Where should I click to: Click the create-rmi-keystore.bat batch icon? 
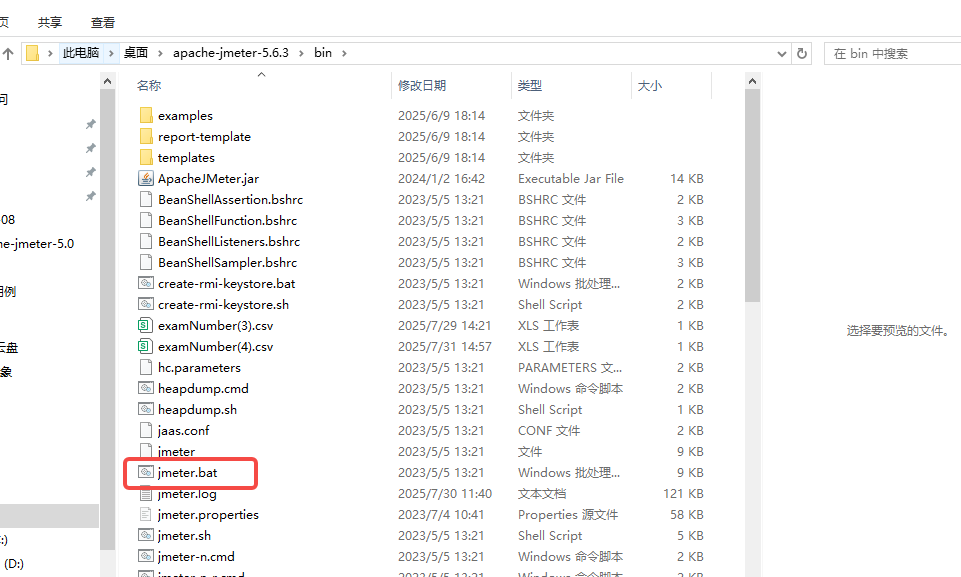point(146,283)
